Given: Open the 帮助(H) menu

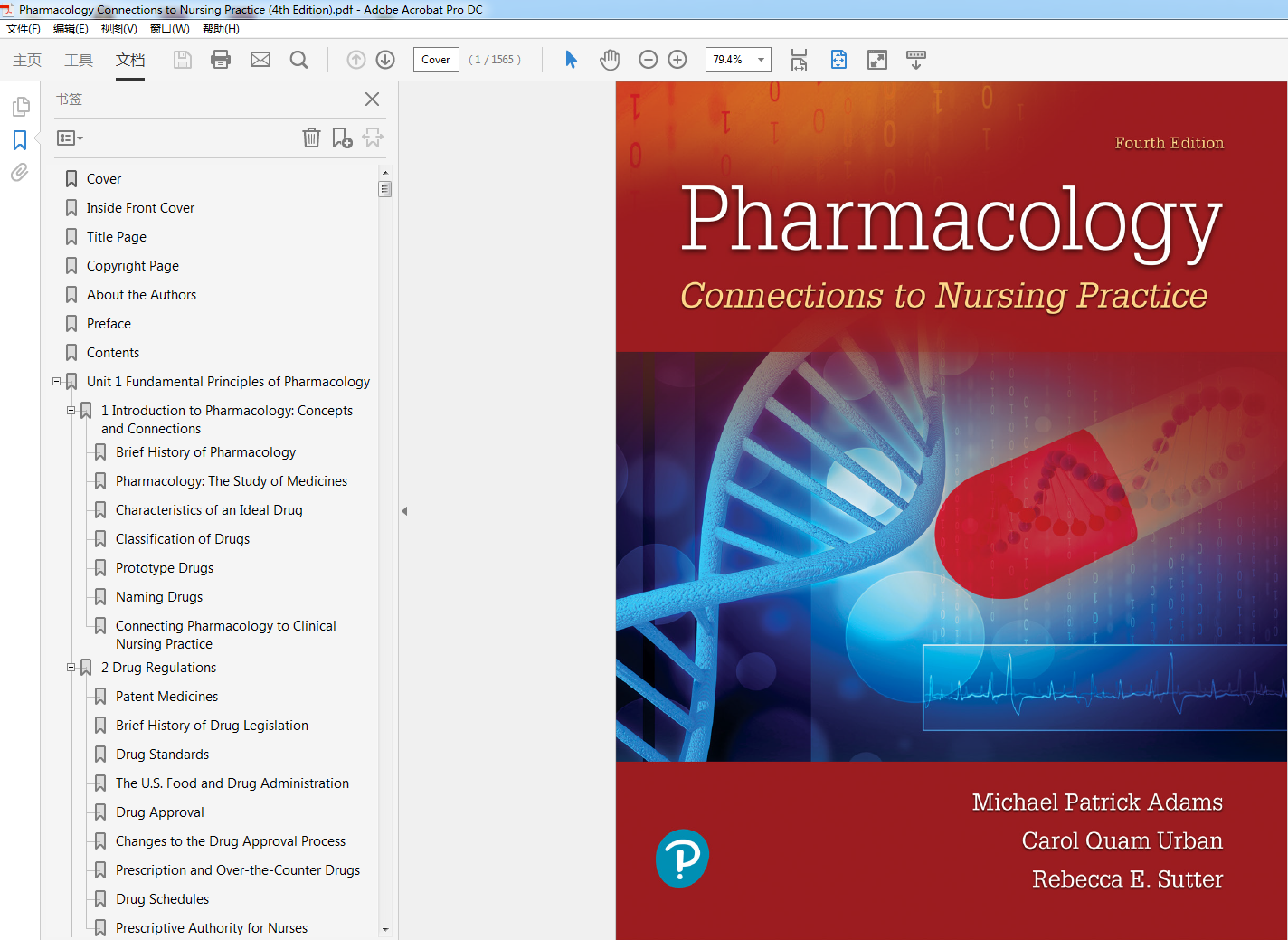Looking at the screenshot, I should coord(221,29).
